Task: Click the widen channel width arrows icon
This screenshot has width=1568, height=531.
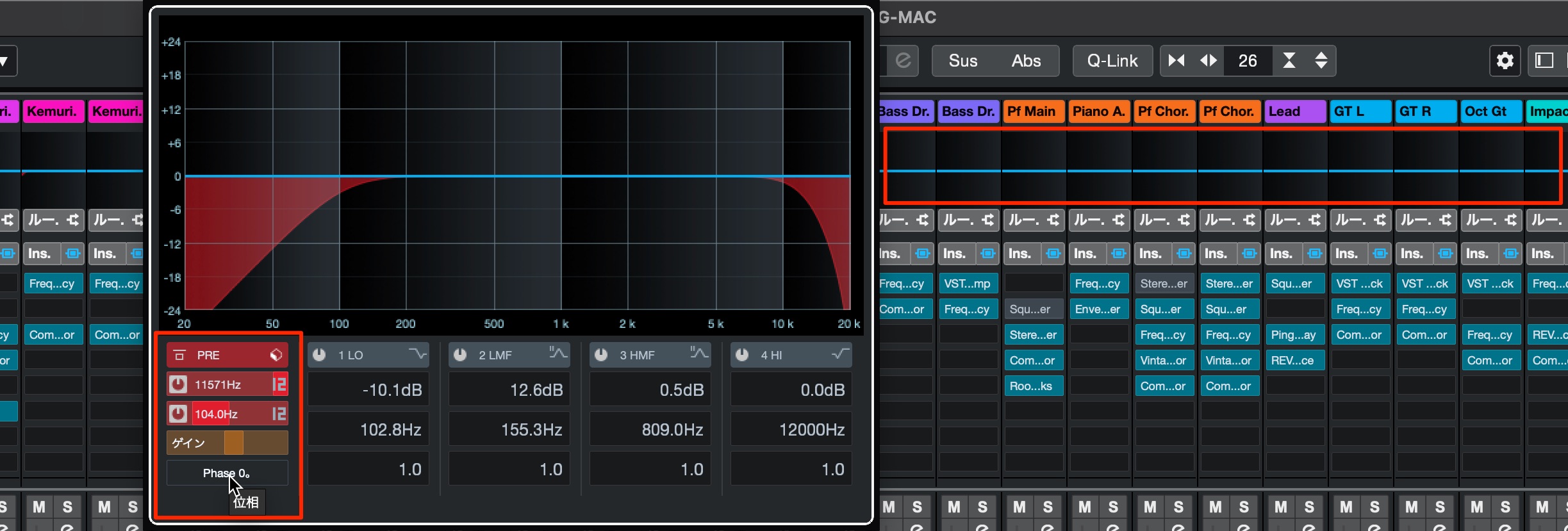Action: pos(1209,61)
